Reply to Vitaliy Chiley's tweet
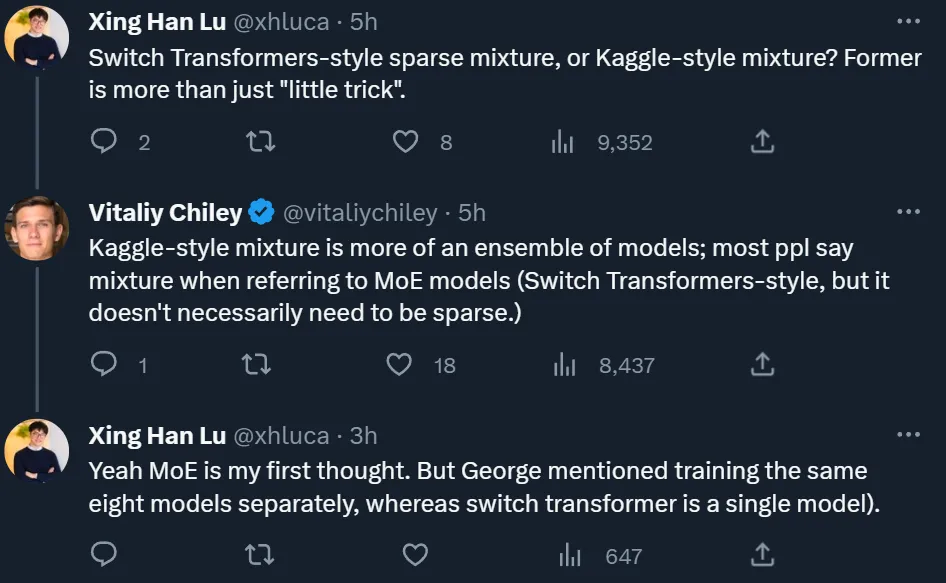The image size is (946, 583). click(105, 365)
